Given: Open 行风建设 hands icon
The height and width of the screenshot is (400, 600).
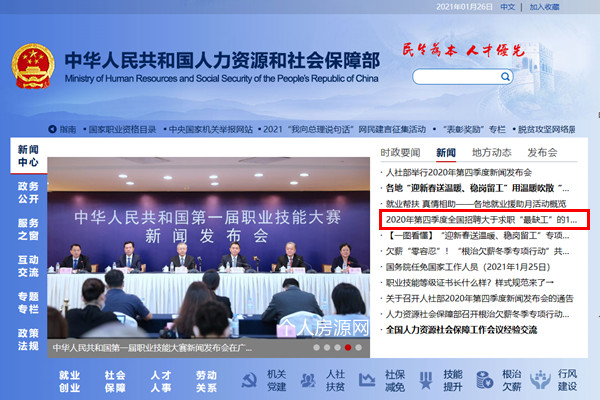Looking at the screenshot, I should [x=540, y=380].
